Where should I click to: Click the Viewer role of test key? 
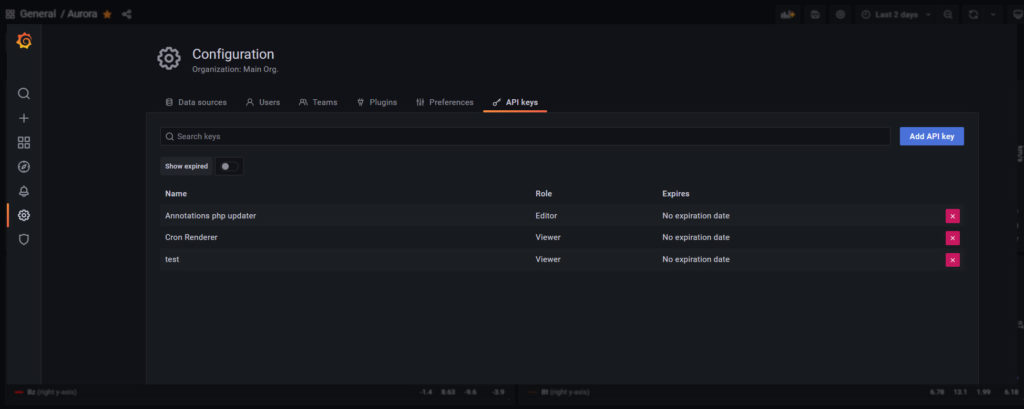coord(548,259)
